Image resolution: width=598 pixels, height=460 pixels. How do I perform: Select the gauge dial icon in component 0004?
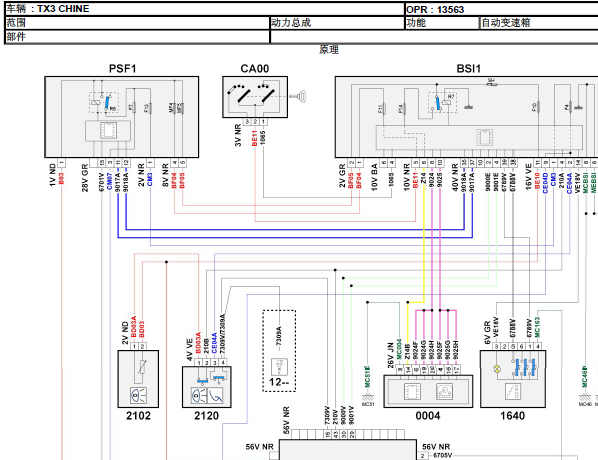point(444,391)
